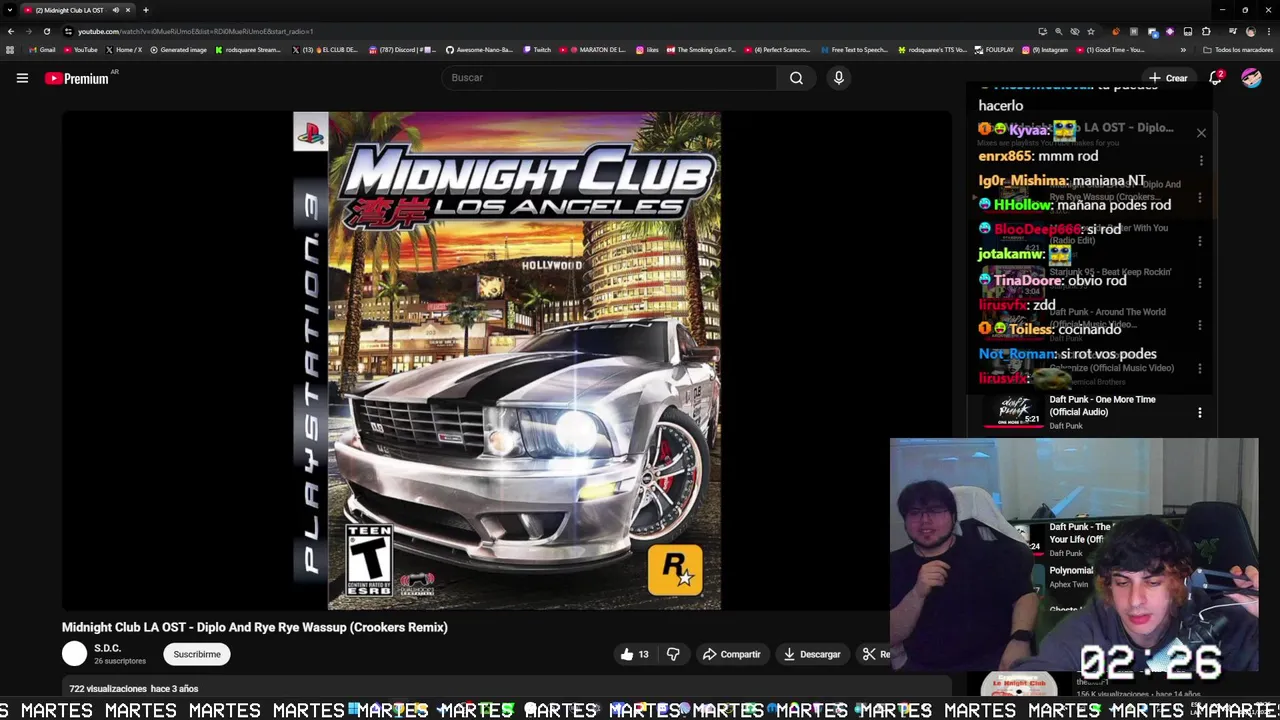Open options for the enrx865 playlist row

(x=1201, y=160)
